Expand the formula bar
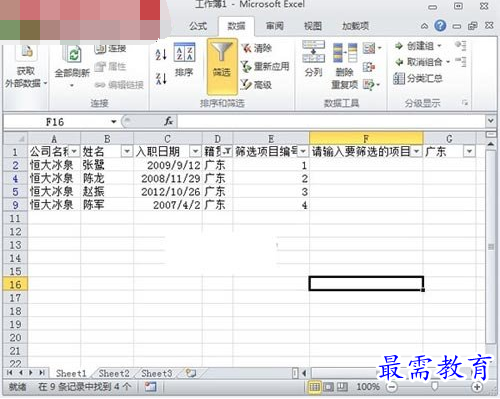Screen dimensions: 500x399 tap(490, 120)
